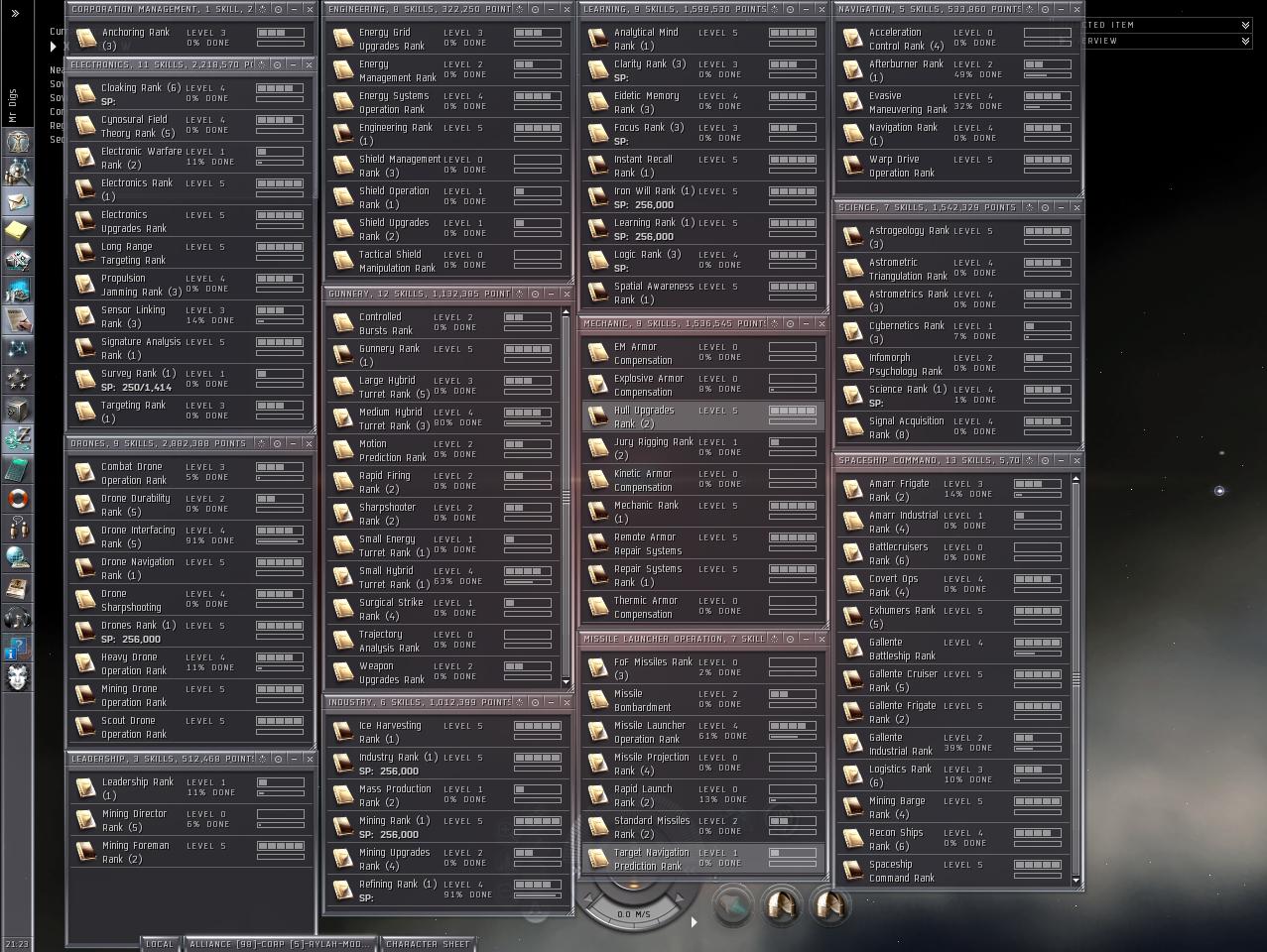Click scroll-down arrow in Spaceship Command window
The height and width of the screenshot is (952, 1267).
[1077, 880]
